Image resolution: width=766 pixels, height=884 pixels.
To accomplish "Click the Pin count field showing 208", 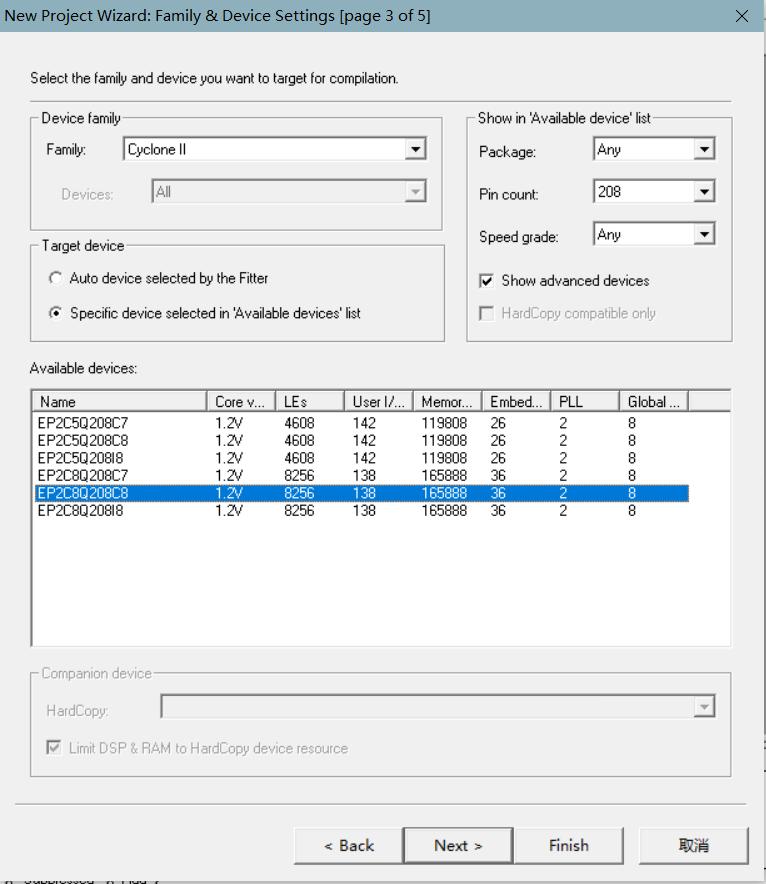I will pos(644,192).
